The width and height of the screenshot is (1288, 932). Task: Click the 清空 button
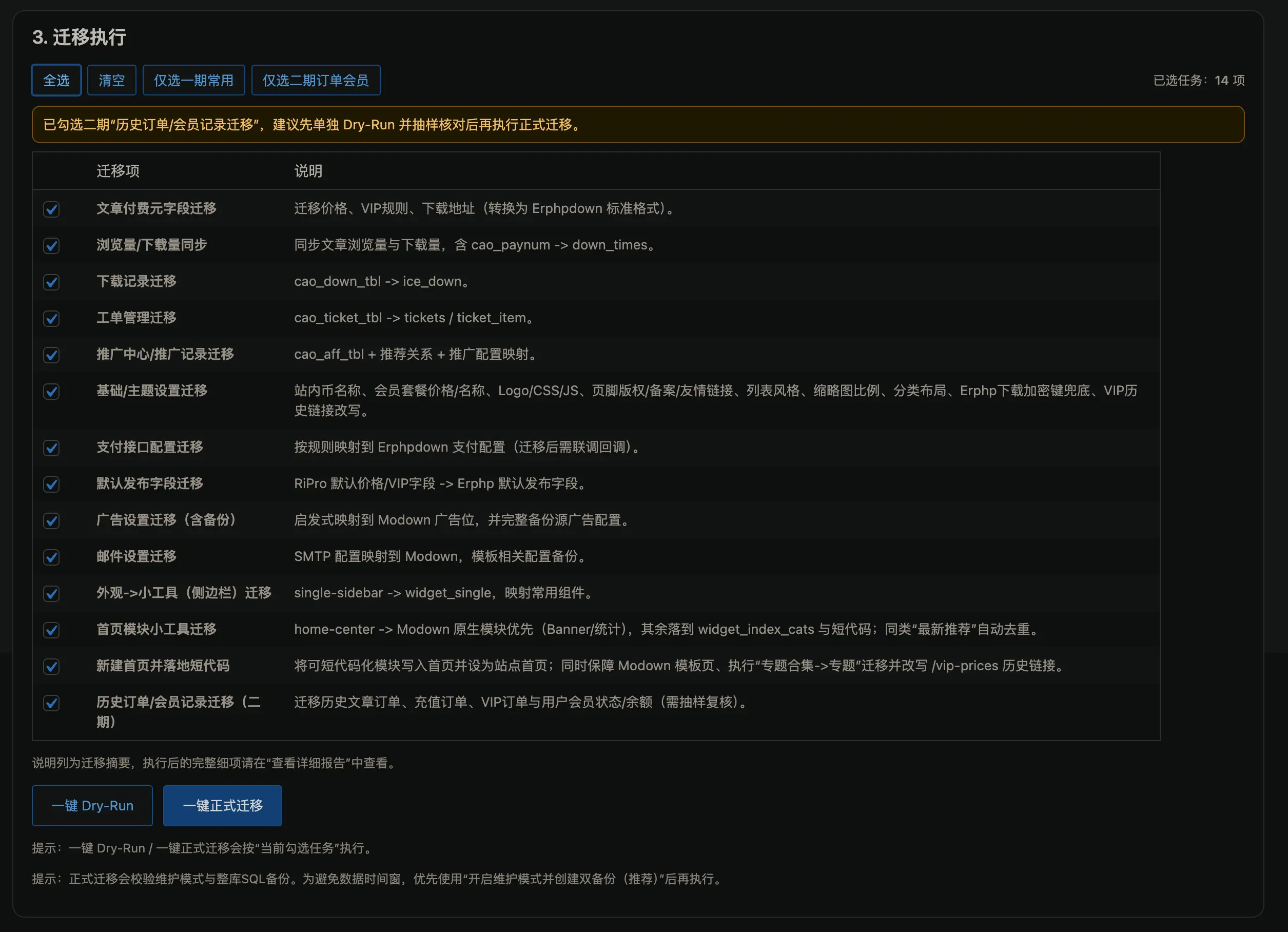[111, 80]
